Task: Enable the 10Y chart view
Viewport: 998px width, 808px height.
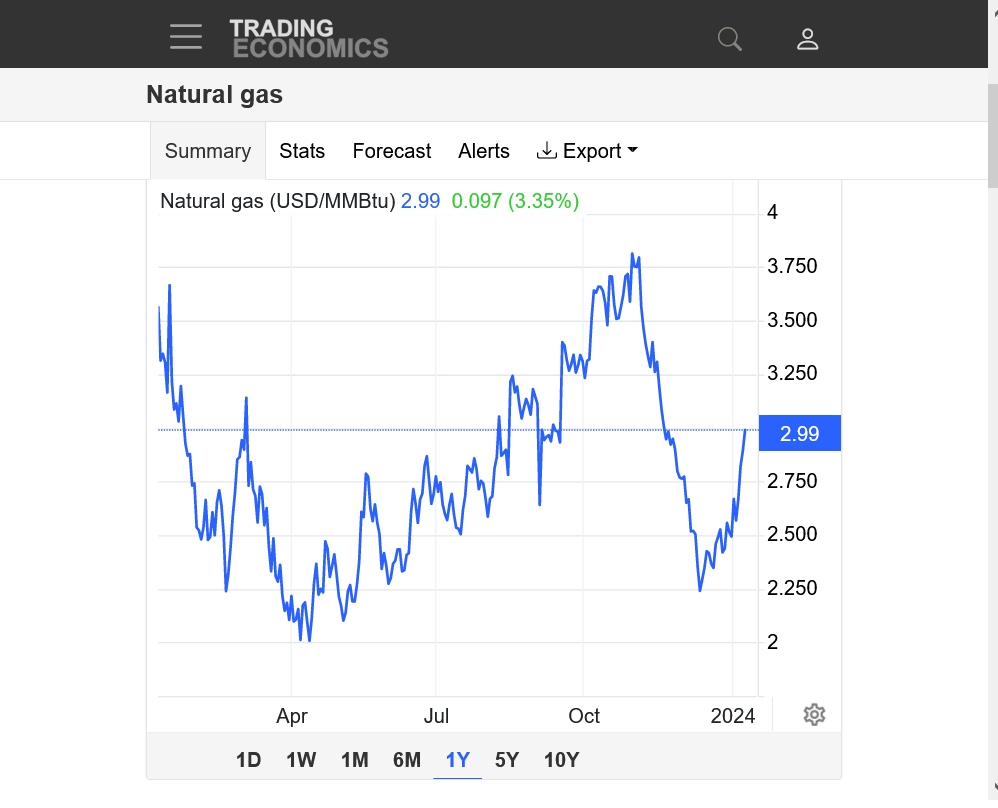Action: point(561,760)
